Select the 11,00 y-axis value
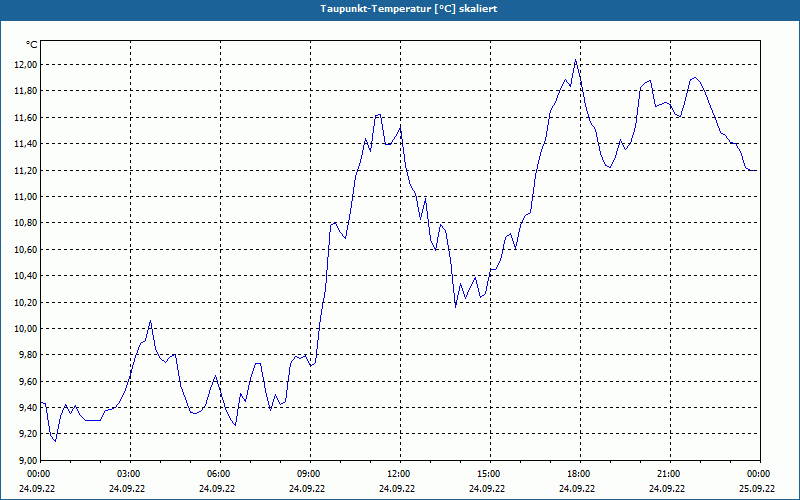Viewport: 800px width, 500px height. [x=27, y=196]
